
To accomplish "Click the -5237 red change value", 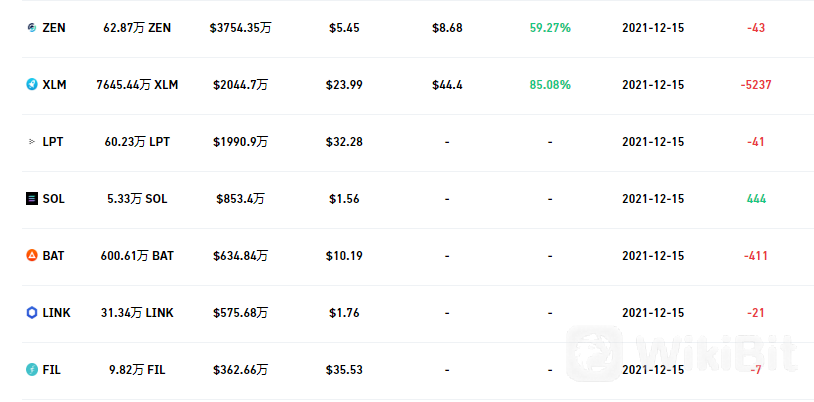I will (756, 85).
